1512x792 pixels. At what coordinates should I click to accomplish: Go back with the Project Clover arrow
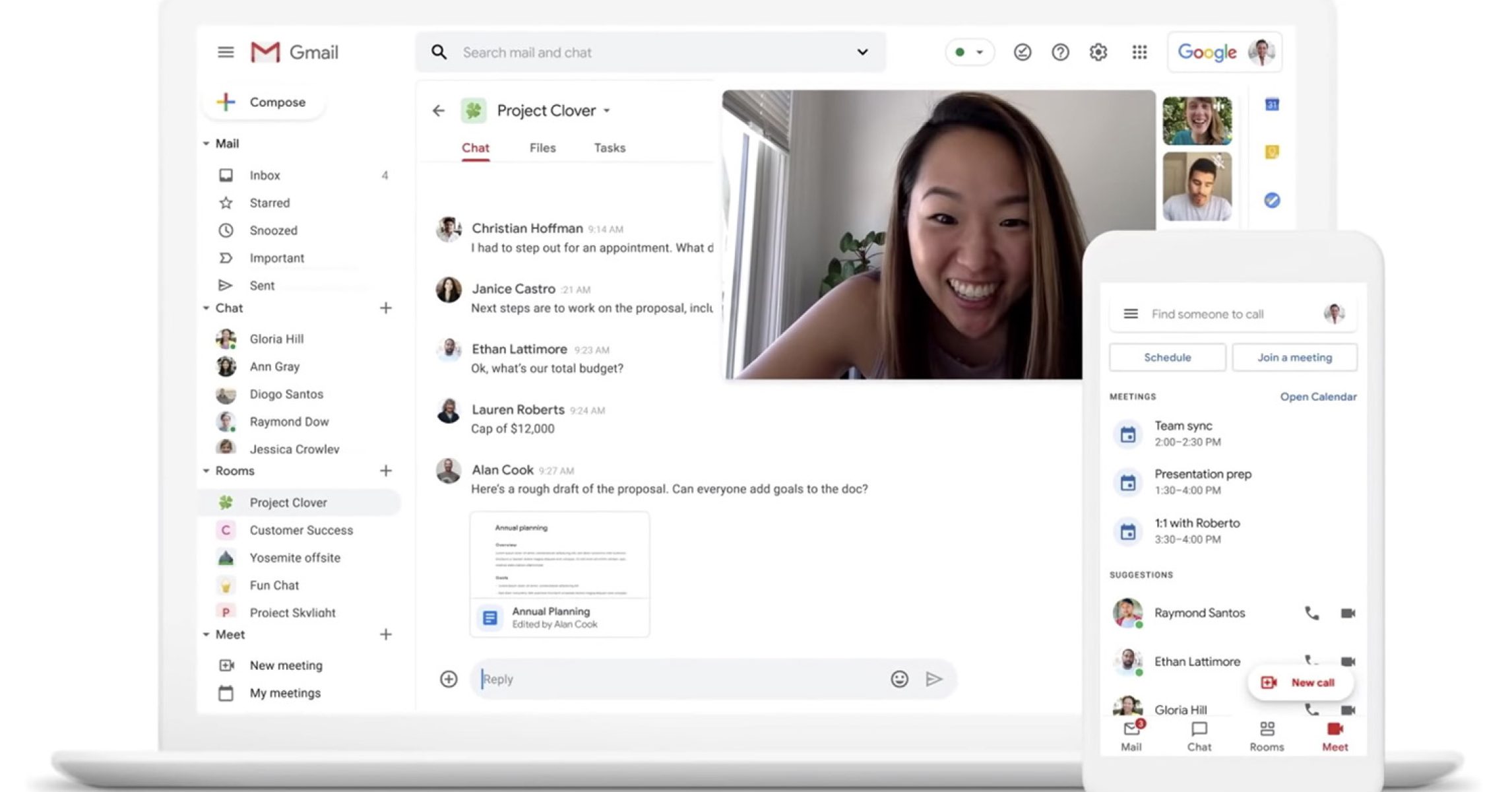(439, 111)
